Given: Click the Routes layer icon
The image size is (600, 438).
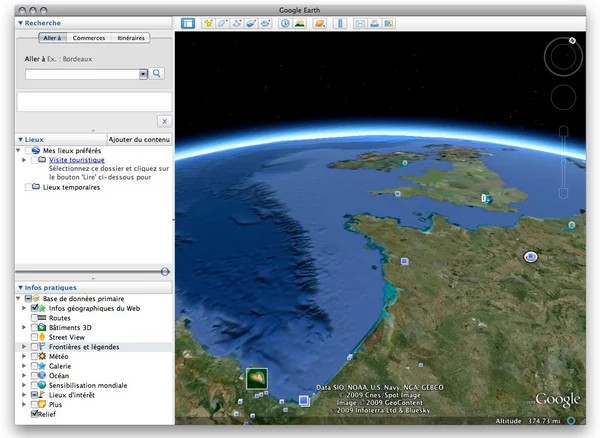Looking at the screenshot, I should point(42,318).
